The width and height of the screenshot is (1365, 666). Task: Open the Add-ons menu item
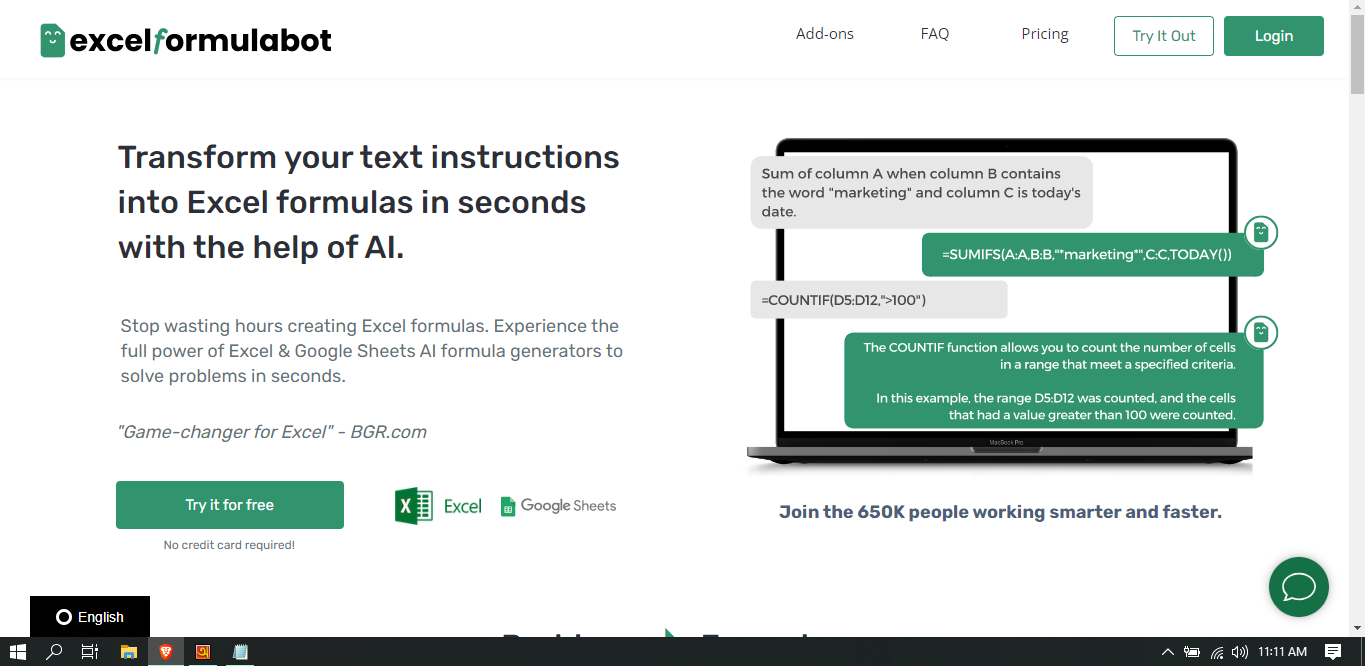(824, 34)
